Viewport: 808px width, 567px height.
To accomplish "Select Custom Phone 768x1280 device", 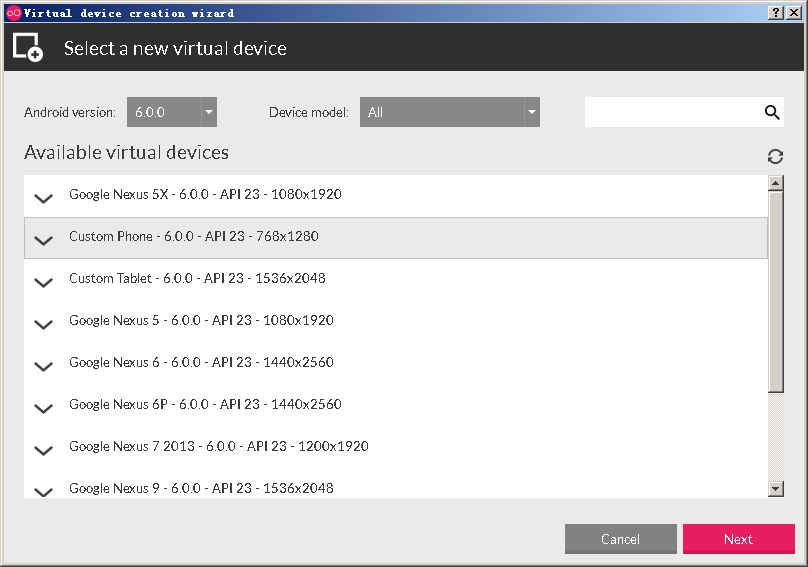I will [x=396, y=238].
